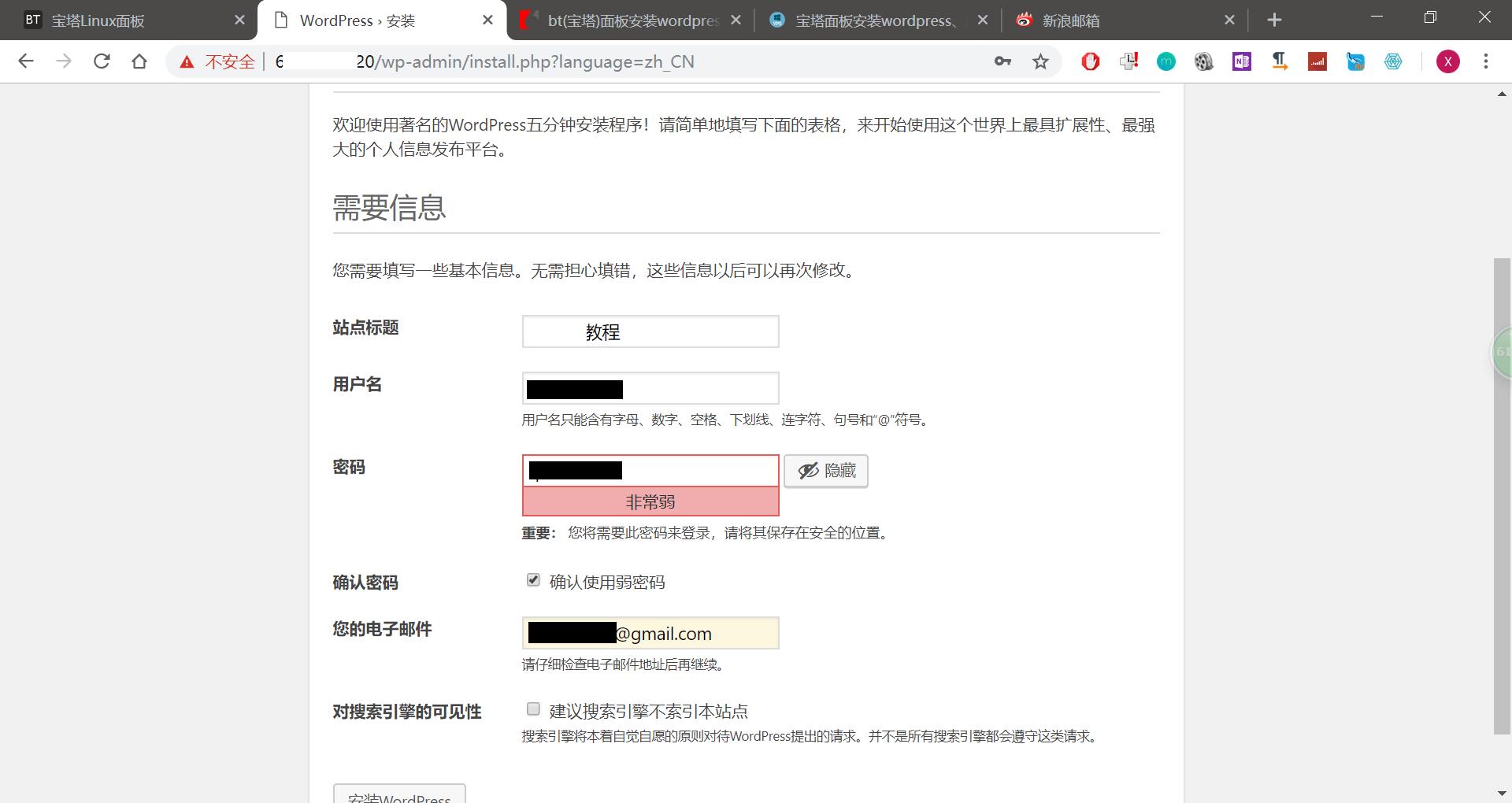Click the password key icon in address bar
1512x803 pixels.
[1002, 61]
